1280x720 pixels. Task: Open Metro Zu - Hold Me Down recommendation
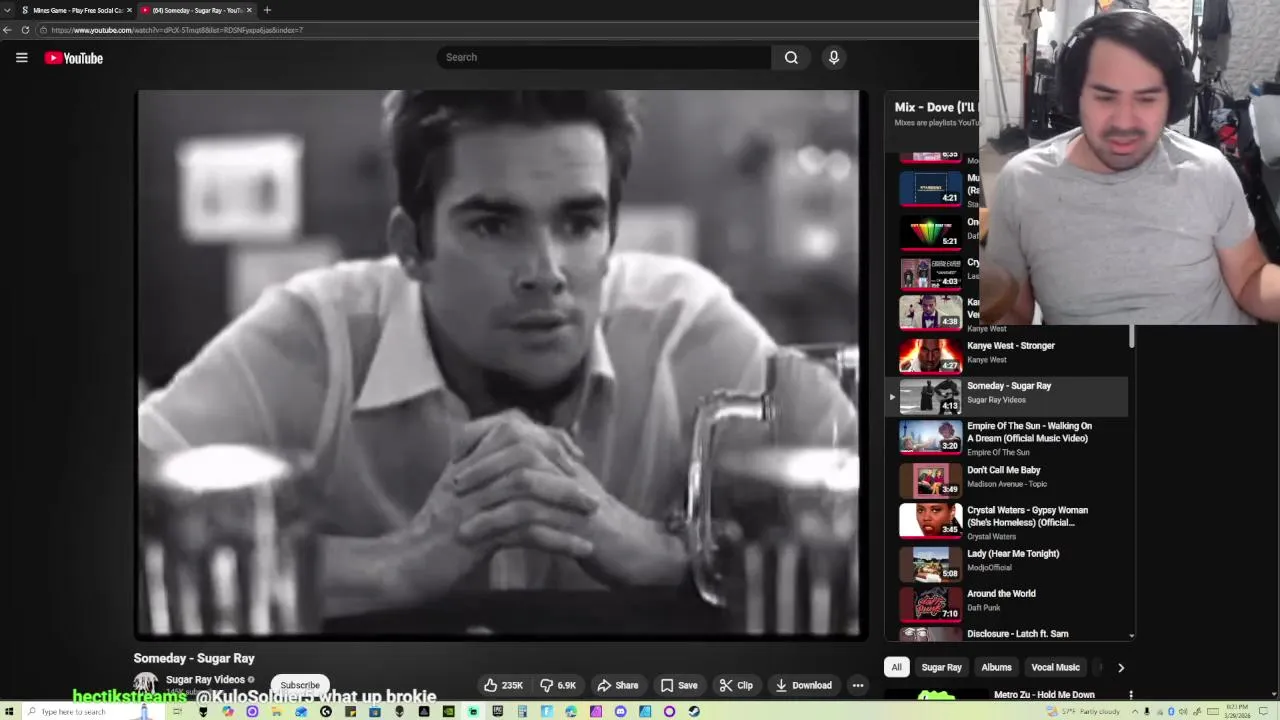coord(1044,695)
